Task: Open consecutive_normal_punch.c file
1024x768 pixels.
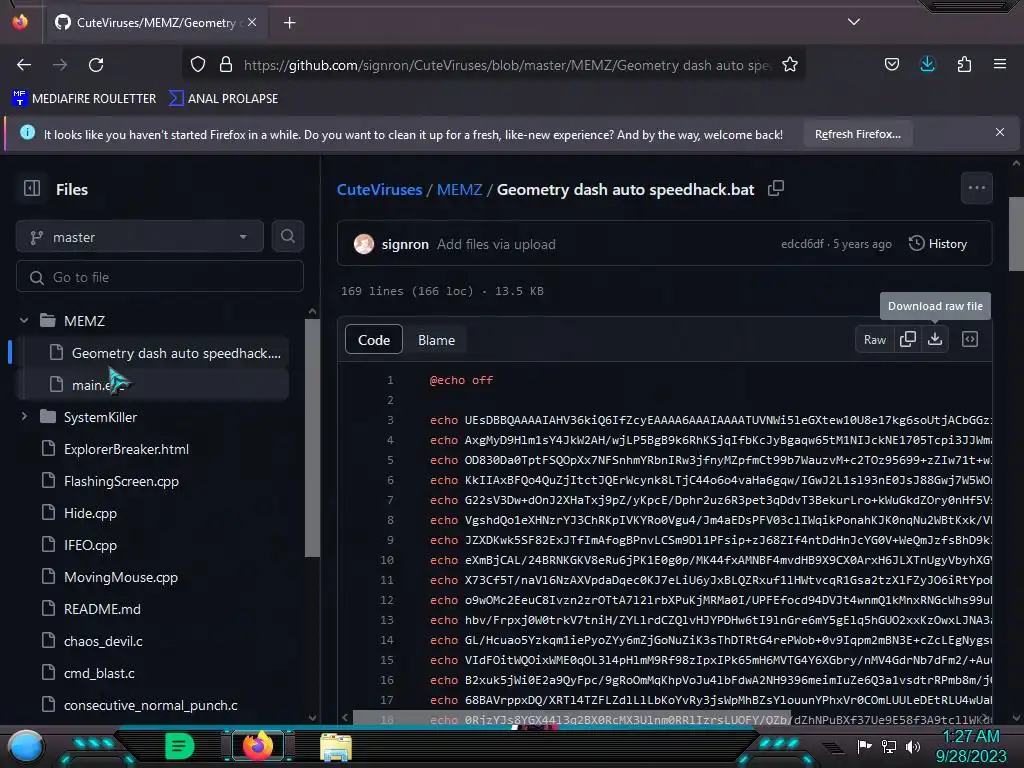Action: 150,705
